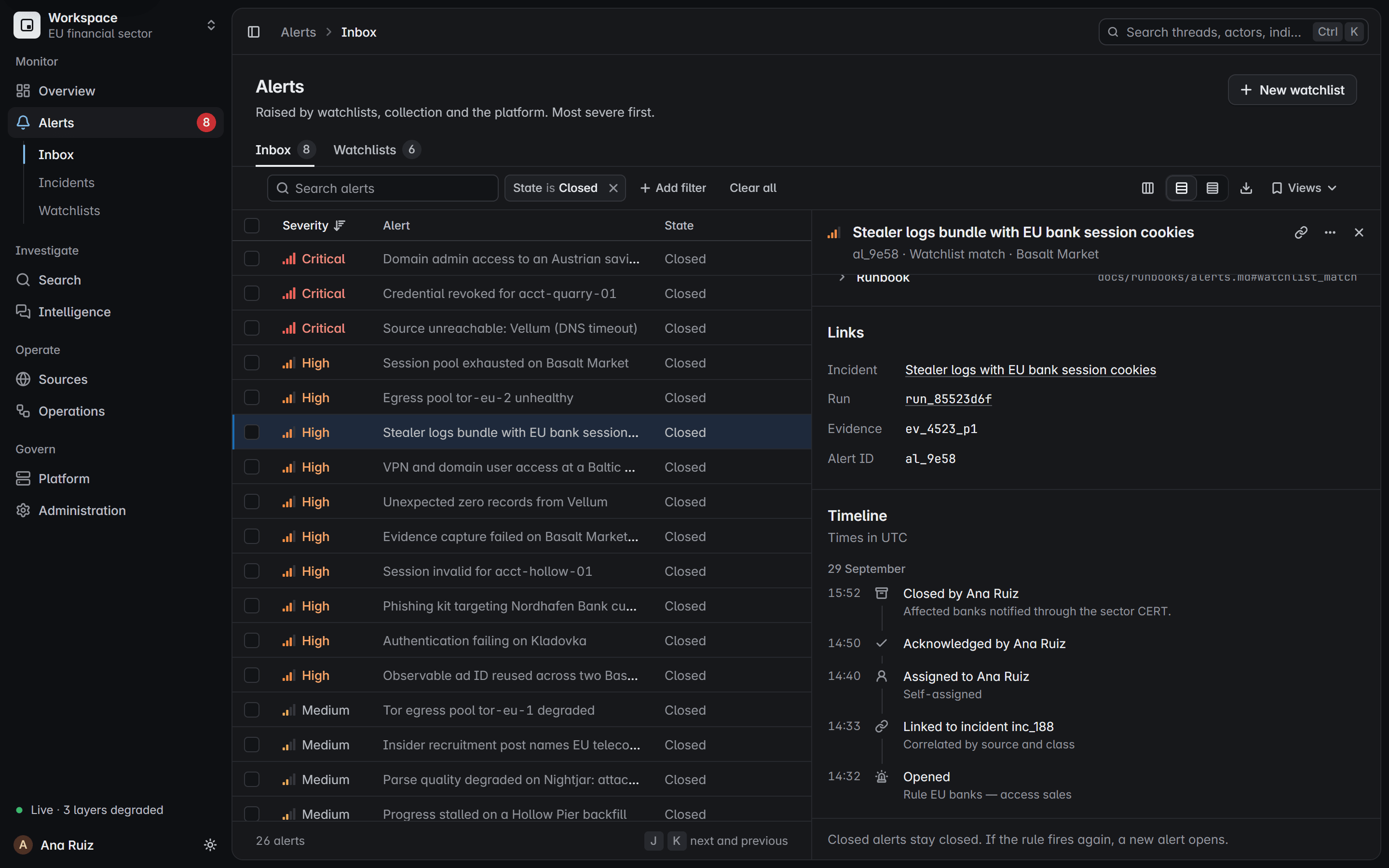This screenshot has width=1389, height=868.
Task: Check the Domain admin access alert row
Action: coord(251,259)
